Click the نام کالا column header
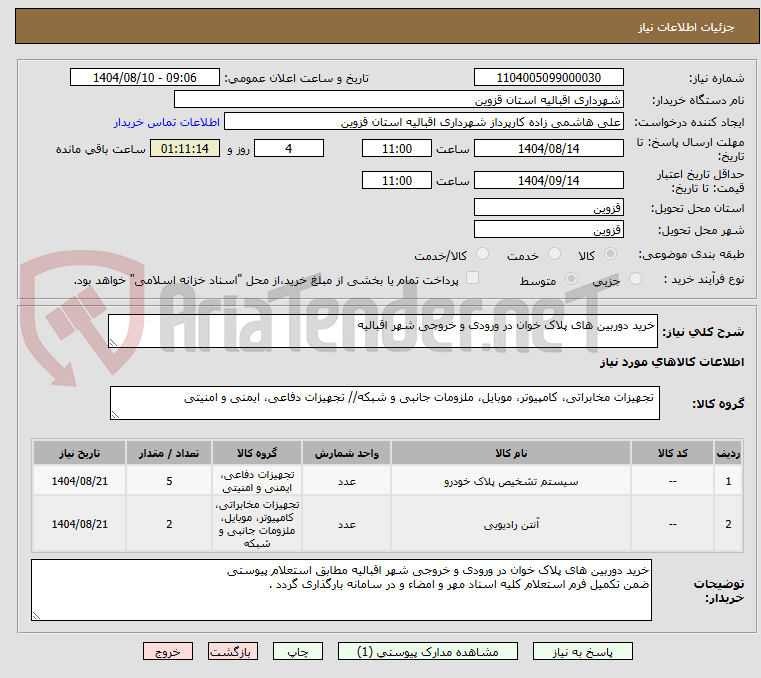 point(511,453)
